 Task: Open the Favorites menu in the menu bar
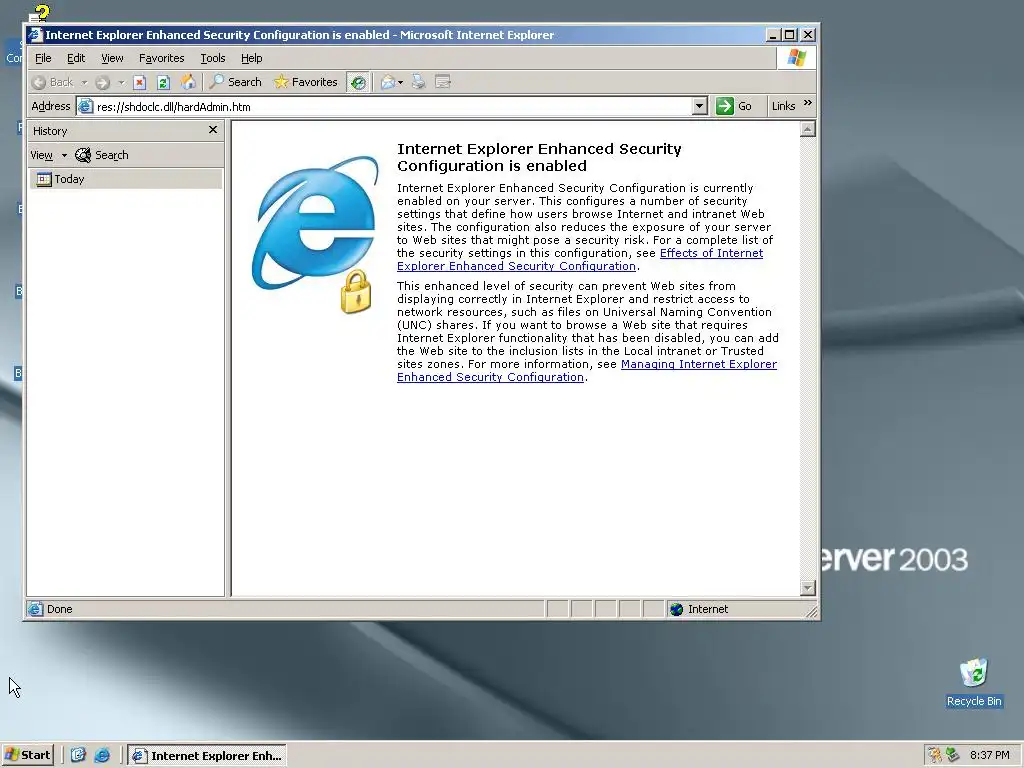click(161, 58)
